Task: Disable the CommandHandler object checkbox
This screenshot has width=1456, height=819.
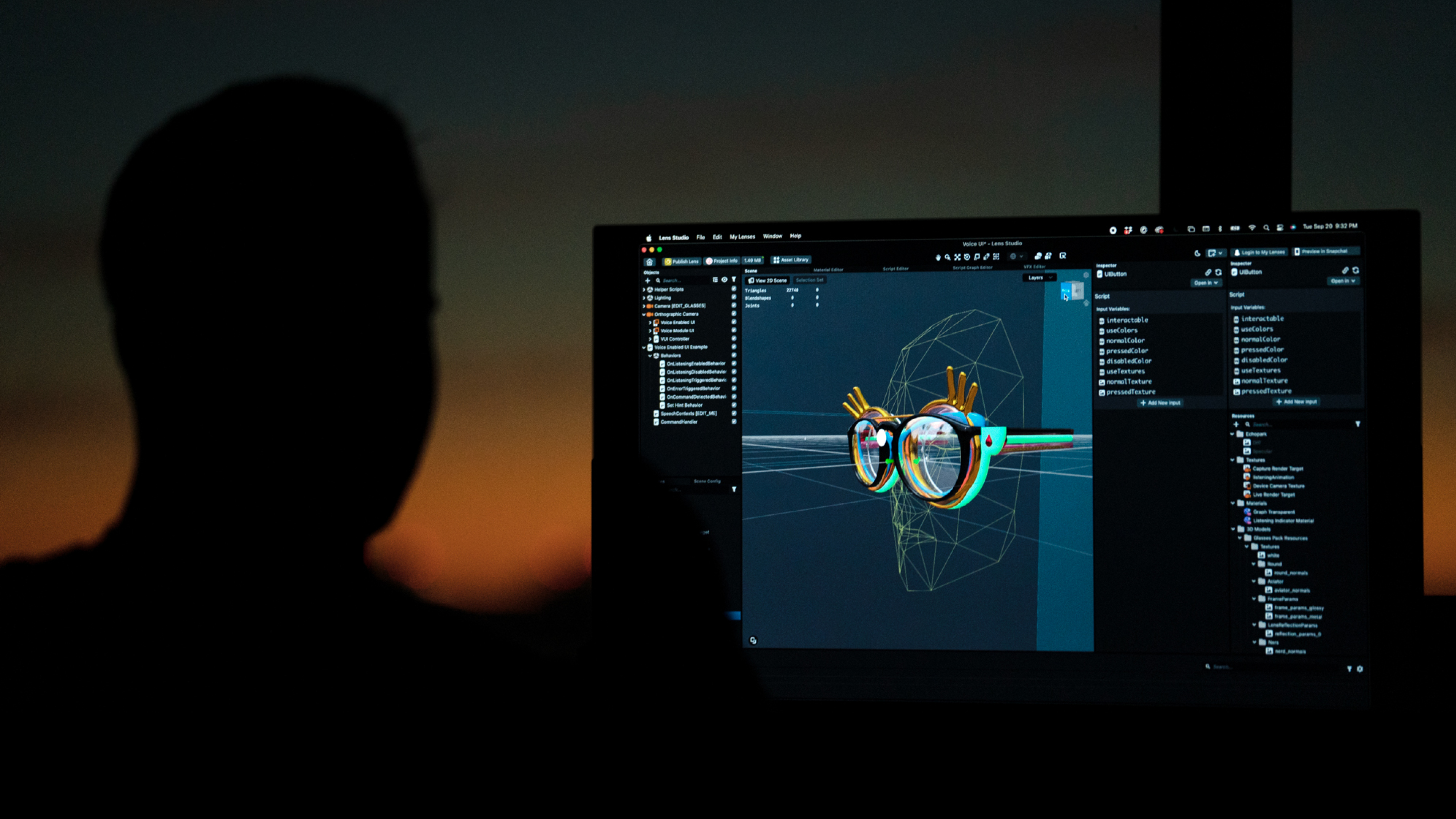Action: pyautogui.click(x=734, y=421)
